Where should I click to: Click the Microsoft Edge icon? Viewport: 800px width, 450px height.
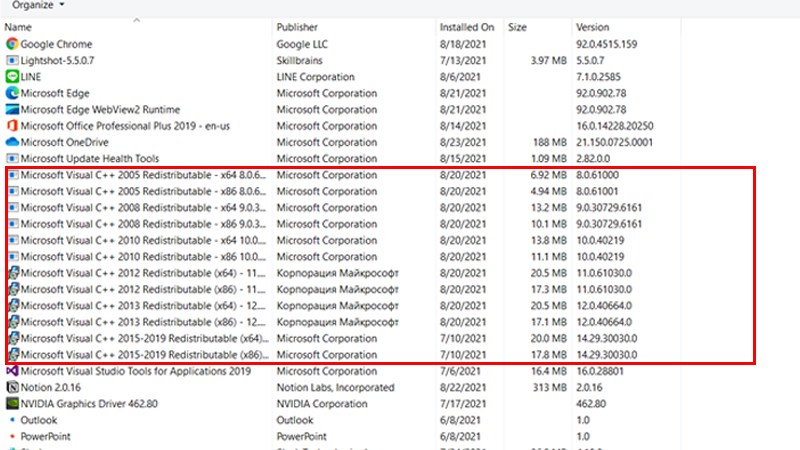click(x=12, y=93)
